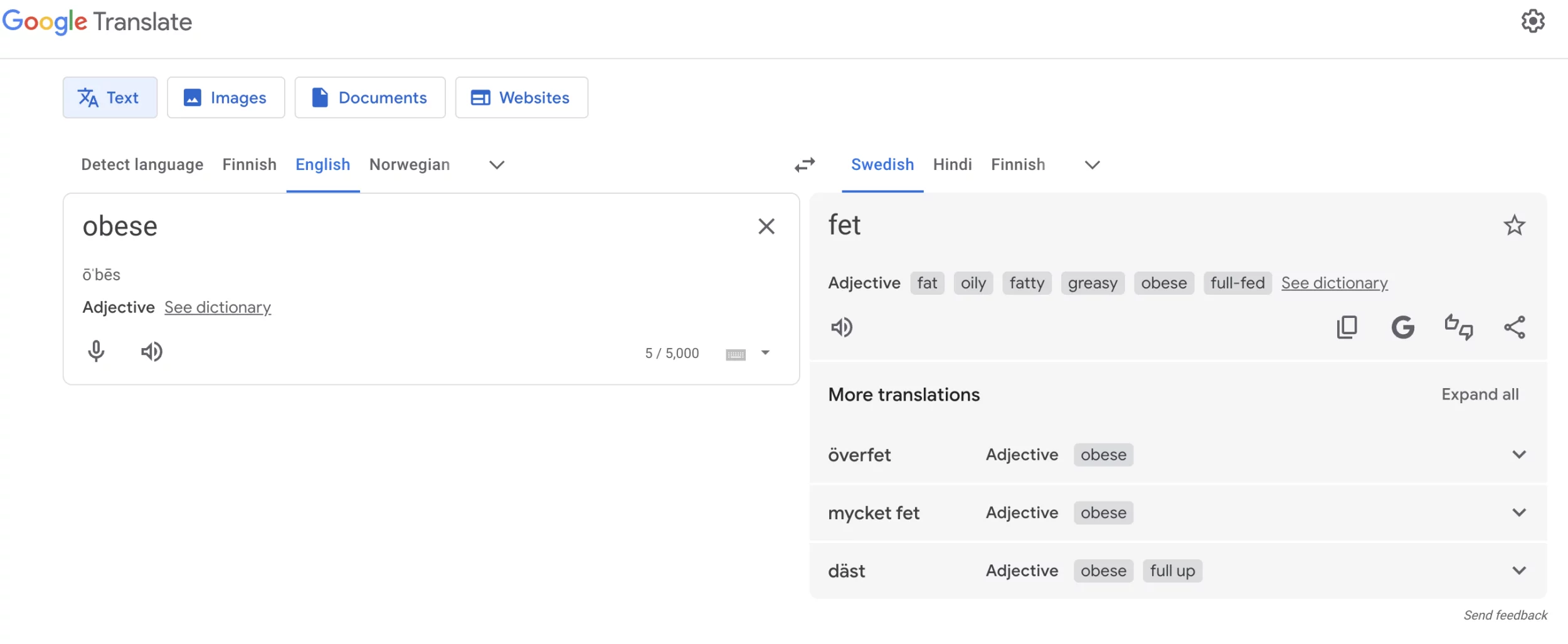Image resolution: width=1568 pixels, height=644 pixels.
Task: Listen to the source text pronunciation
Action: click(x=151, y=351)
